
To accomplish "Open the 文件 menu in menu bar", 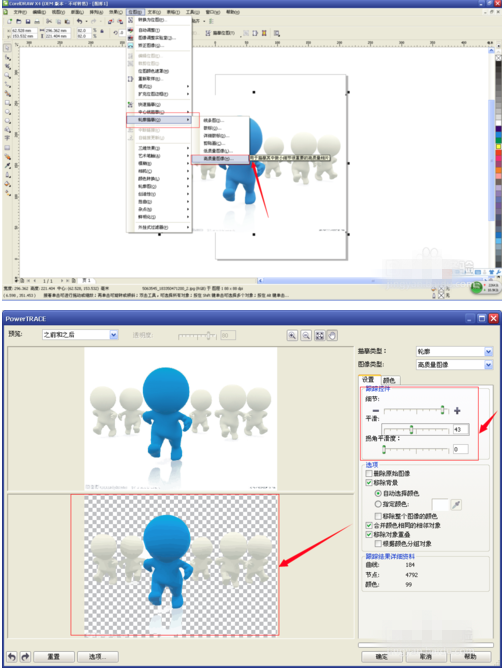I will (20, 12).
